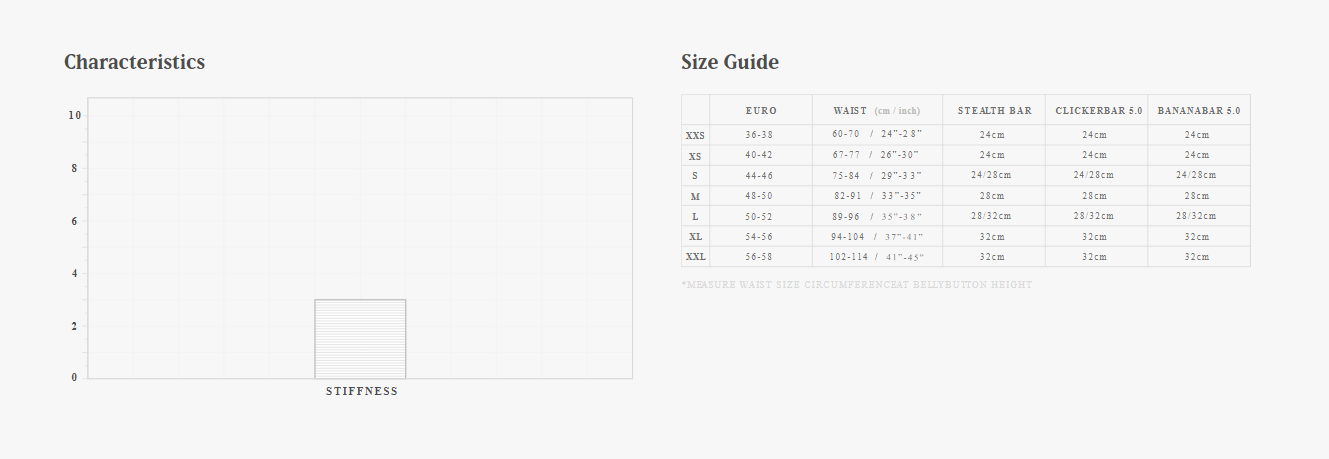
Task: Select the BANANABAR 5.0 column header
Action: [x=1198, y=110]
